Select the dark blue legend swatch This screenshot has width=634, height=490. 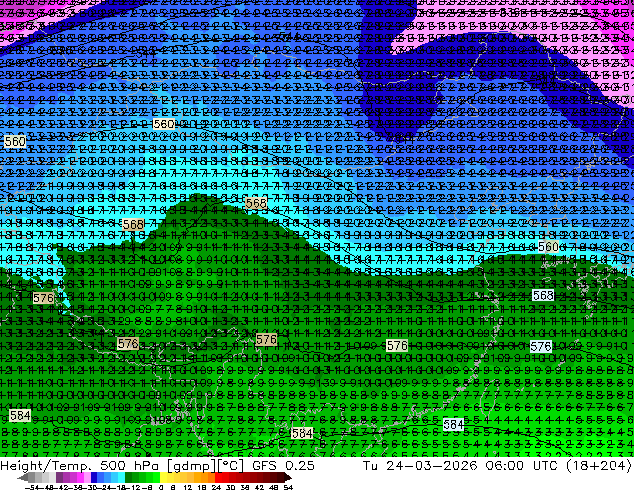click(x=94, y=477)
